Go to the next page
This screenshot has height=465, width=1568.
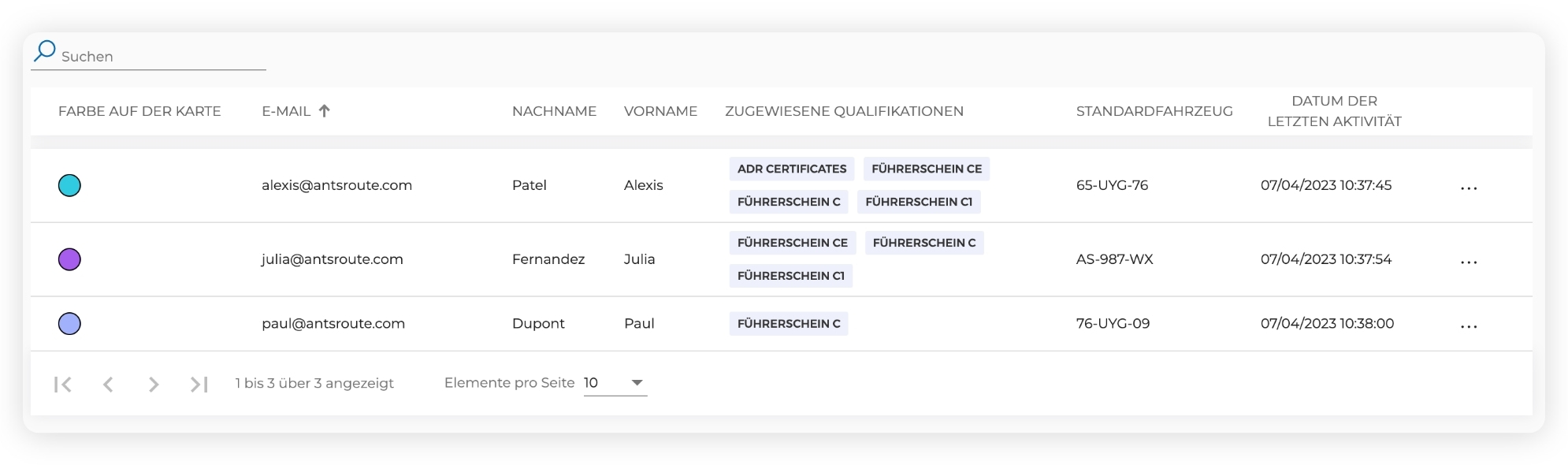[154, 385]
